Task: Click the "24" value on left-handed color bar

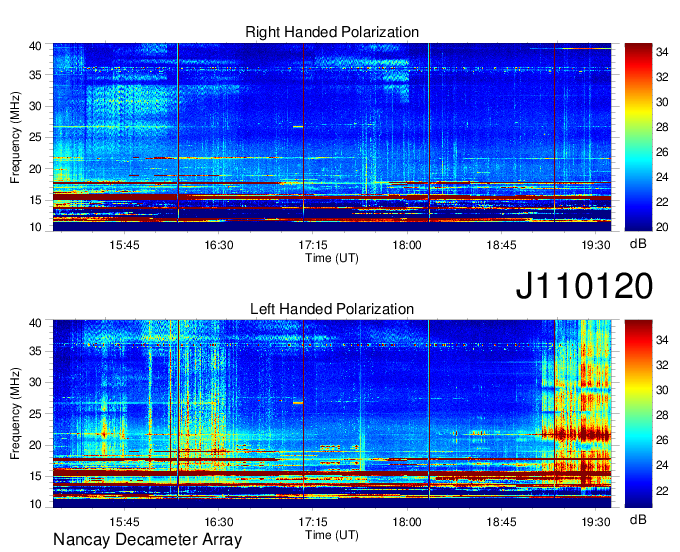Action: tap(662, 465)
